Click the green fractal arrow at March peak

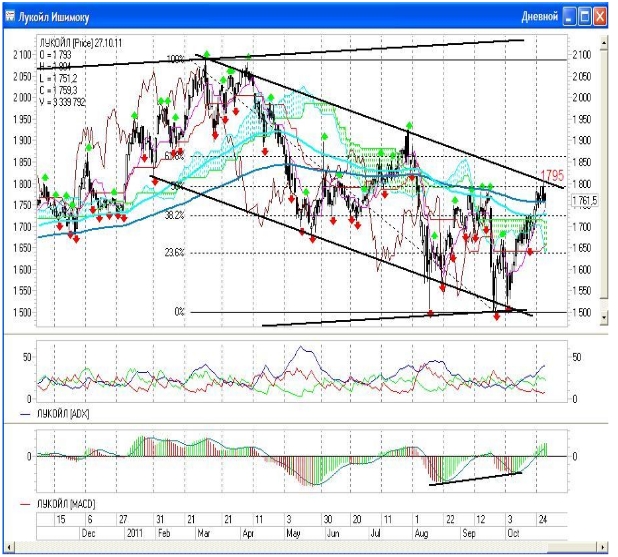pyautogui.click(x=207, y=54)
